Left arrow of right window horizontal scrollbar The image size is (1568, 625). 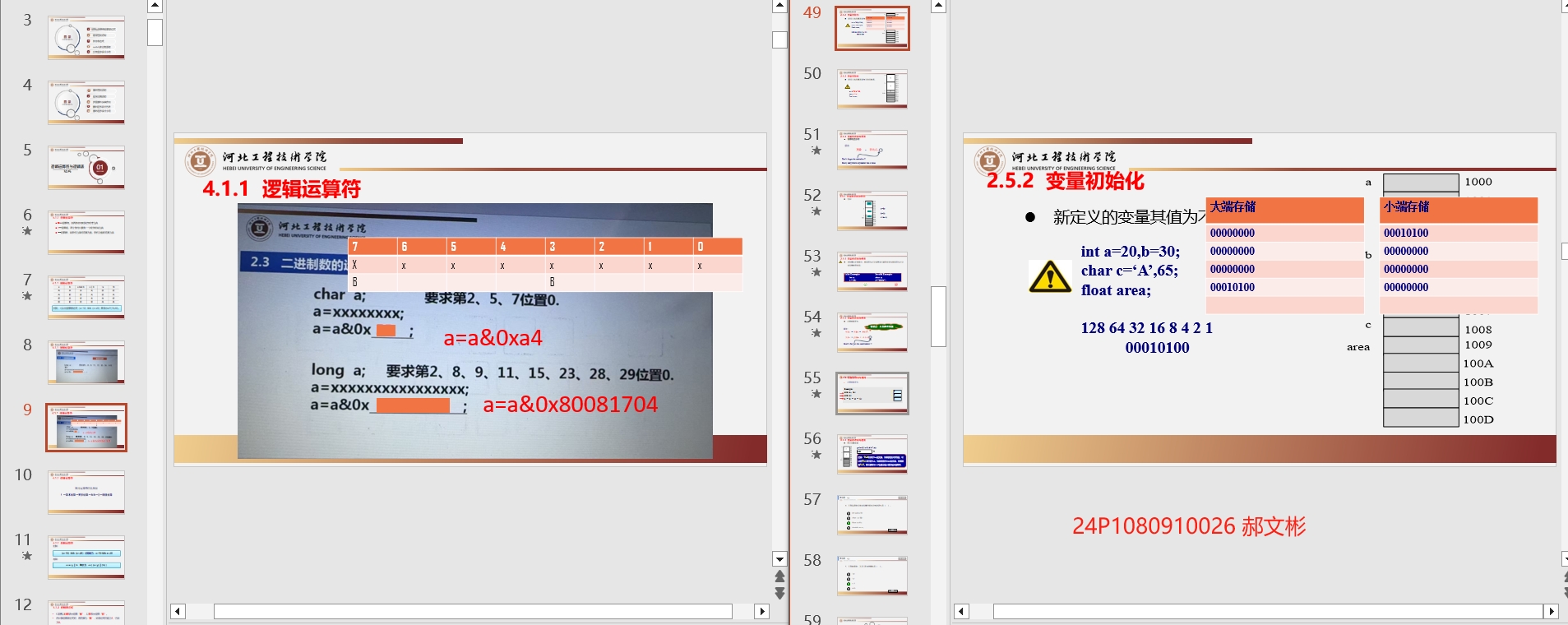point(961,611)
